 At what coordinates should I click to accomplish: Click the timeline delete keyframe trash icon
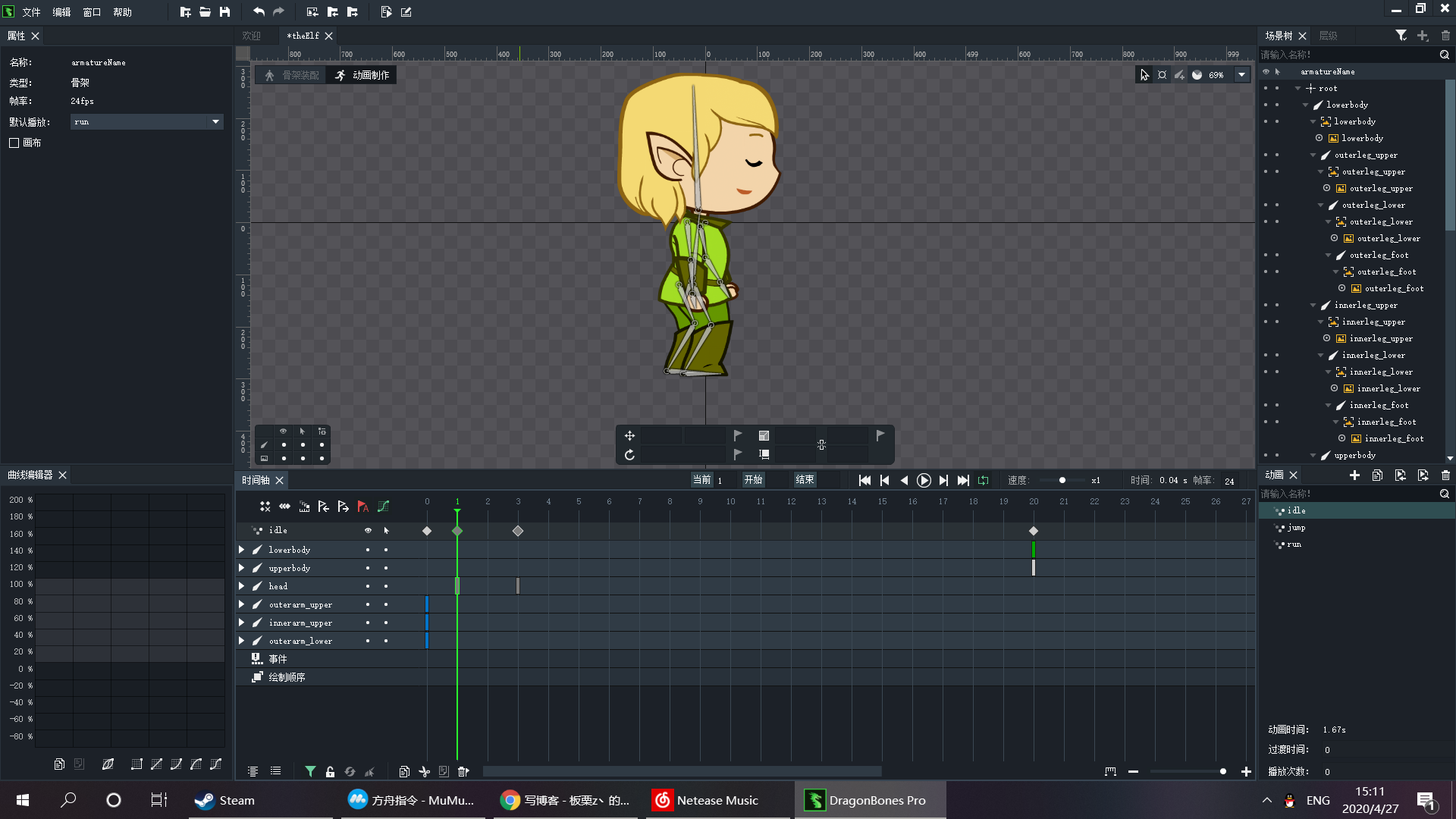(463, 771)
